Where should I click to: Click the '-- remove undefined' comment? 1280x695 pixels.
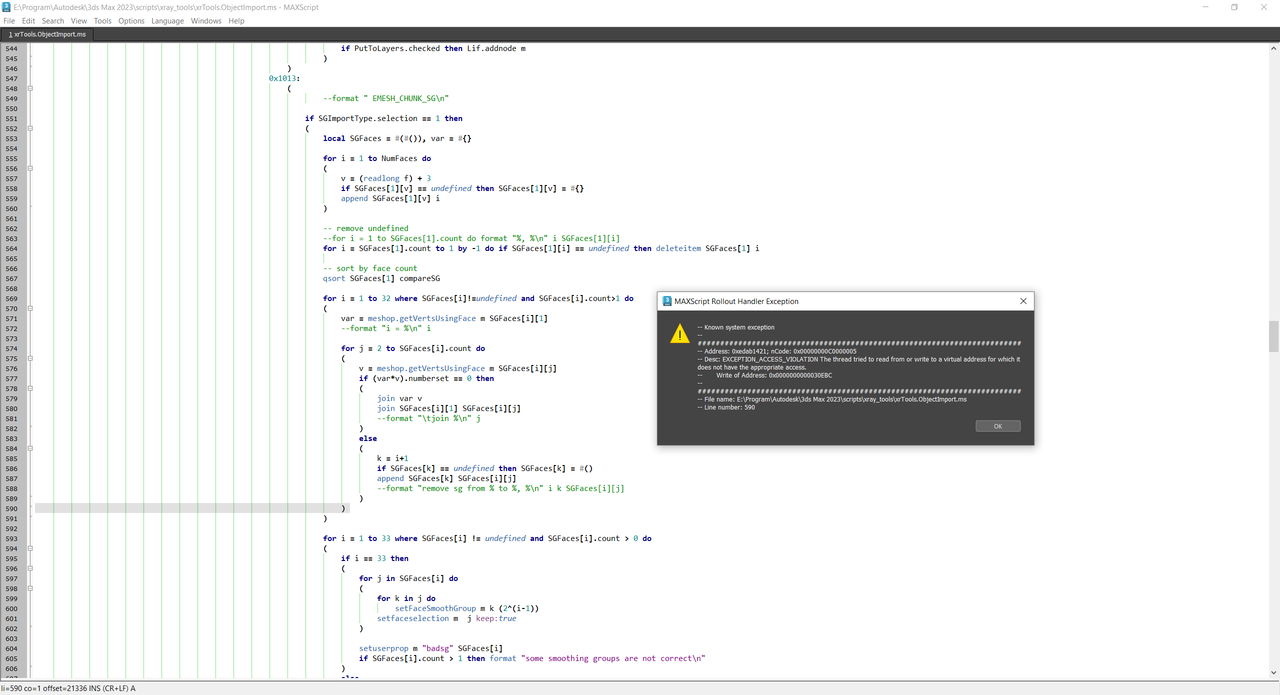(365, 228)
